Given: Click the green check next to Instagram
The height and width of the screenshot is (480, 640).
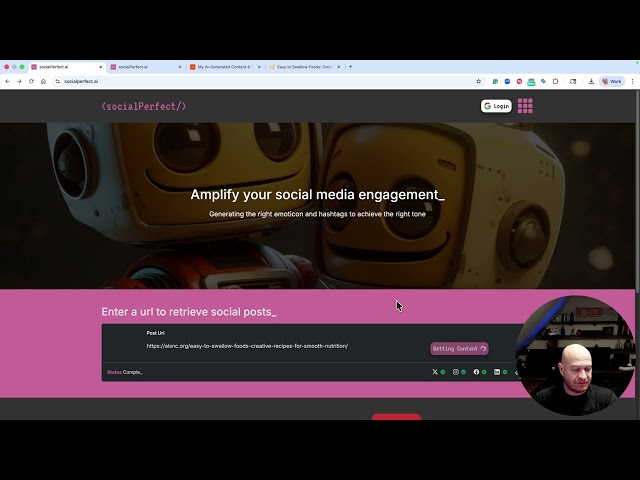Looking at the screenshot, I should click(x=464, y=372).
